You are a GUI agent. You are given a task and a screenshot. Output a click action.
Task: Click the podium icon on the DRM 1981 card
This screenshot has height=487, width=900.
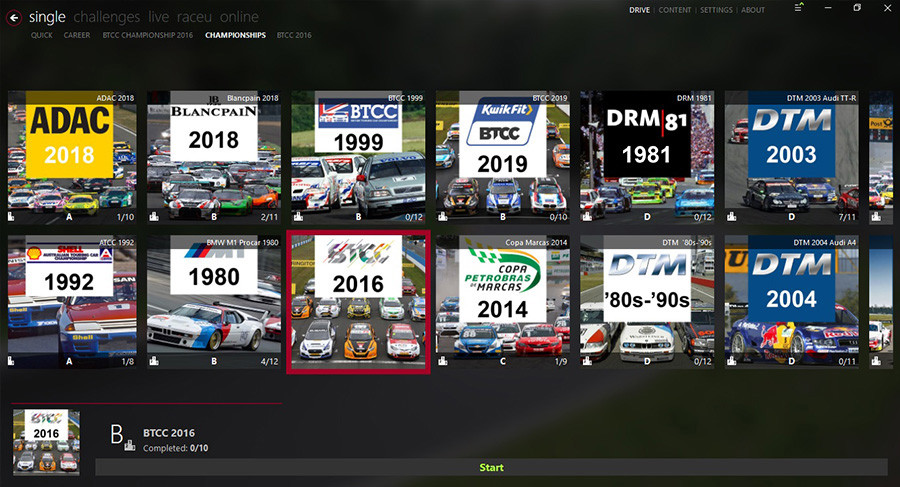pos(587,217)
